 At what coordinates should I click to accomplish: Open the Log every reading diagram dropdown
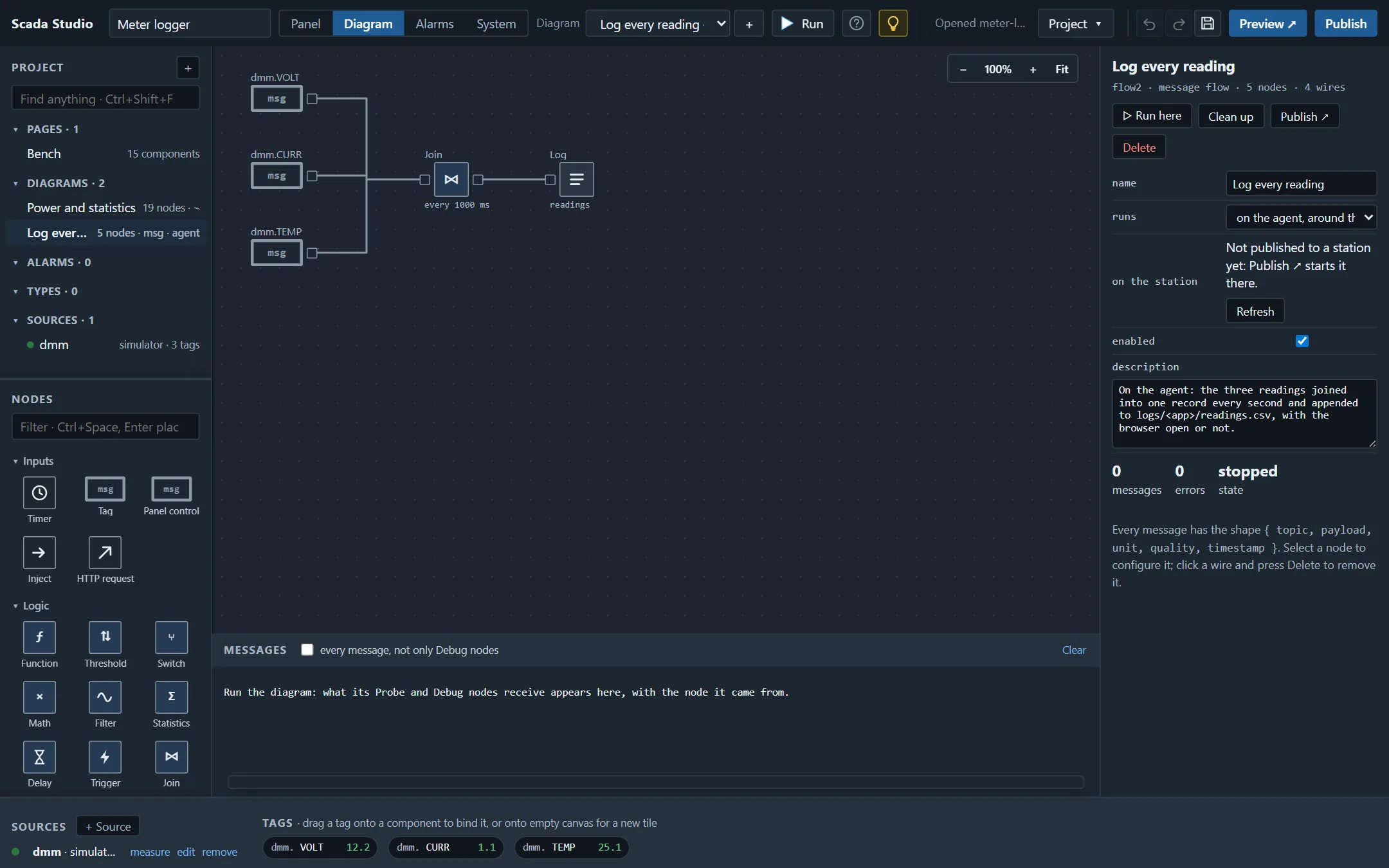tap(658, 24)
